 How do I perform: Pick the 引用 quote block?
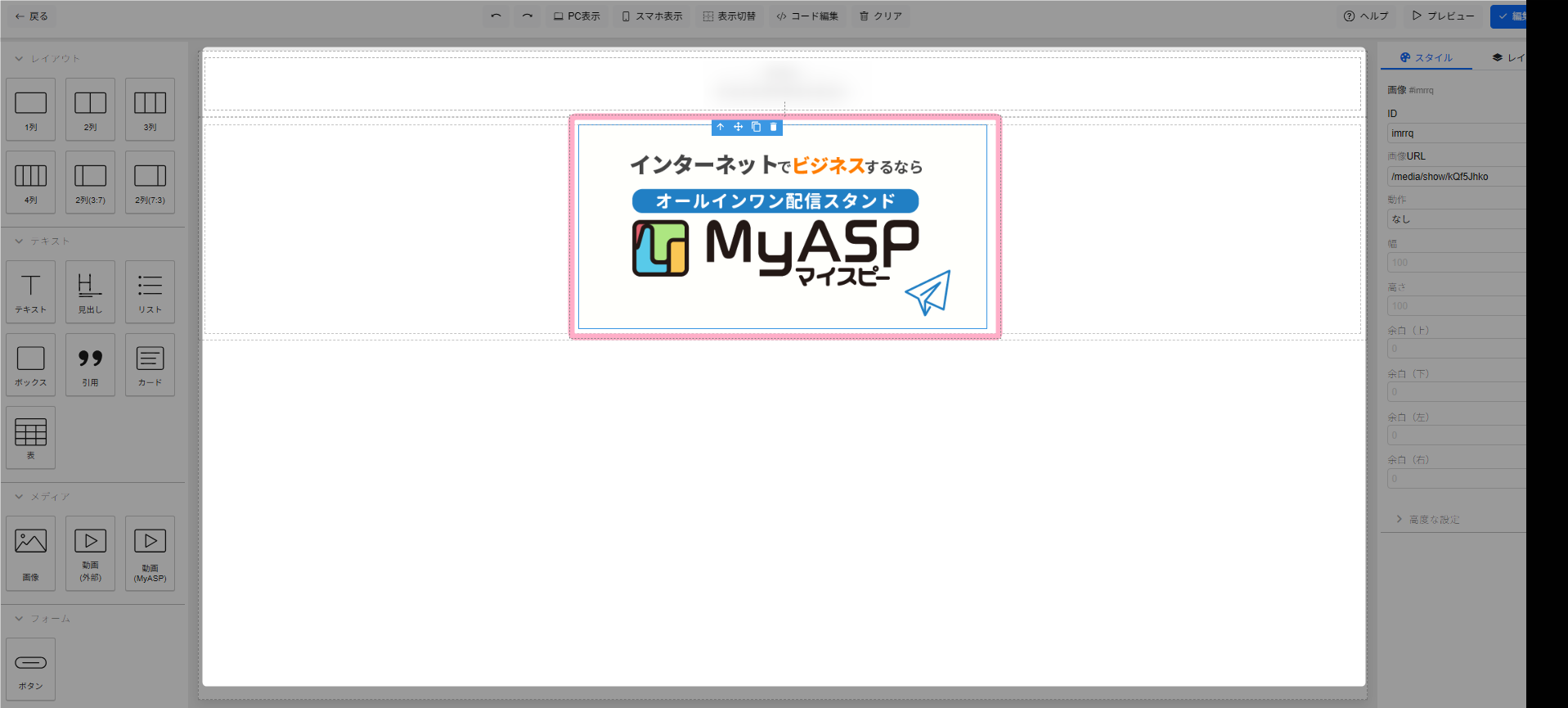(90, 364)
